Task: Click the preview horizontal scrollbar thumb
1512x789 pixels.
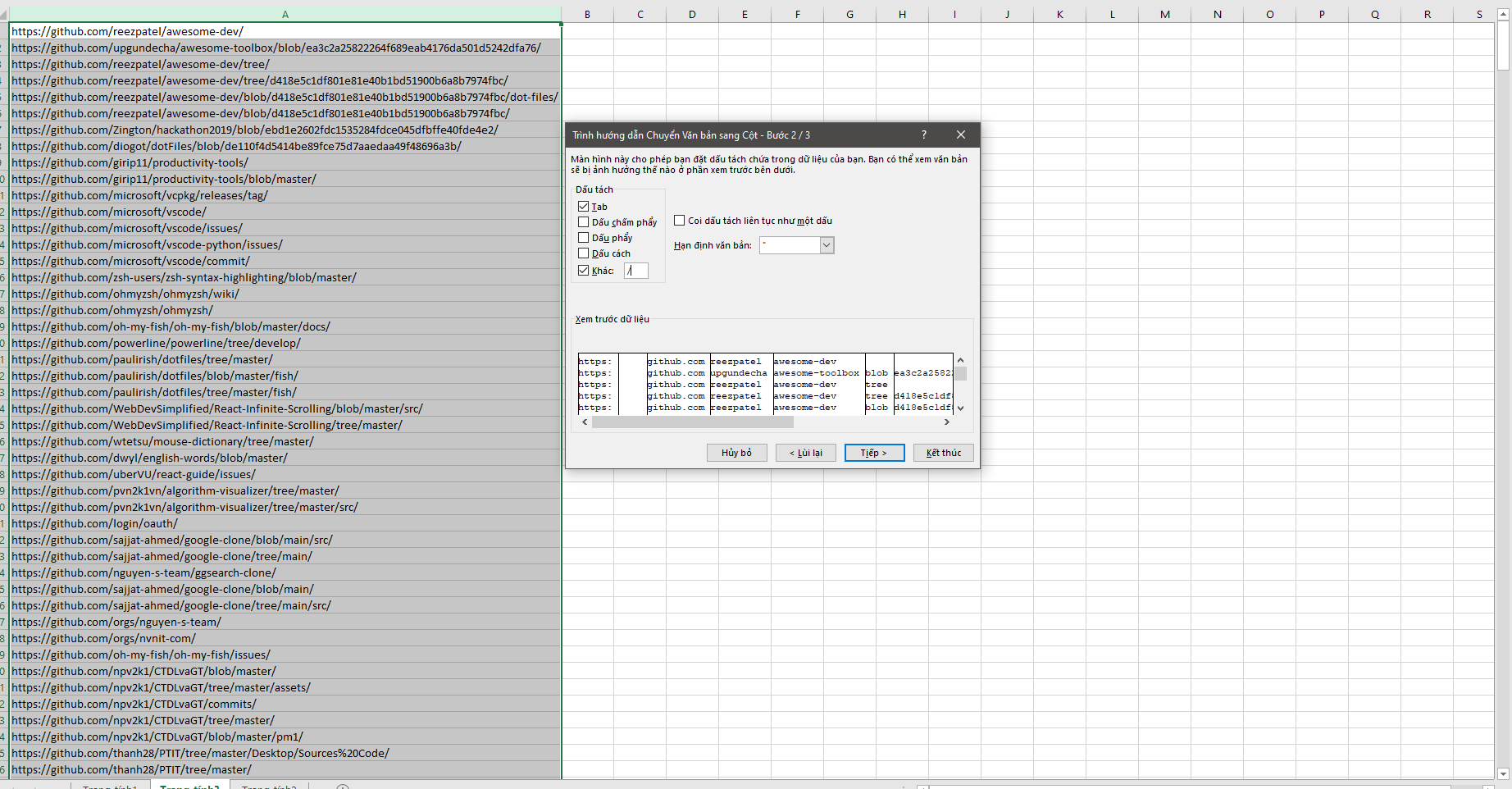Action: coord(693,422)
